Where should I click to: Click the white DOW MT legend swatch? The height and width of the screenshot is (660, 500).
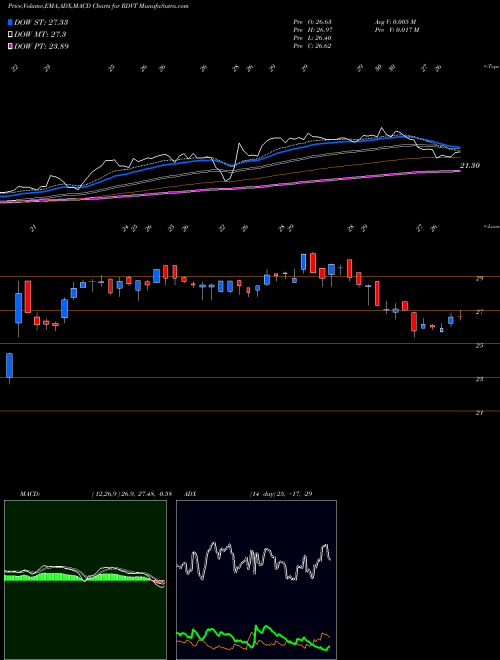10,35
